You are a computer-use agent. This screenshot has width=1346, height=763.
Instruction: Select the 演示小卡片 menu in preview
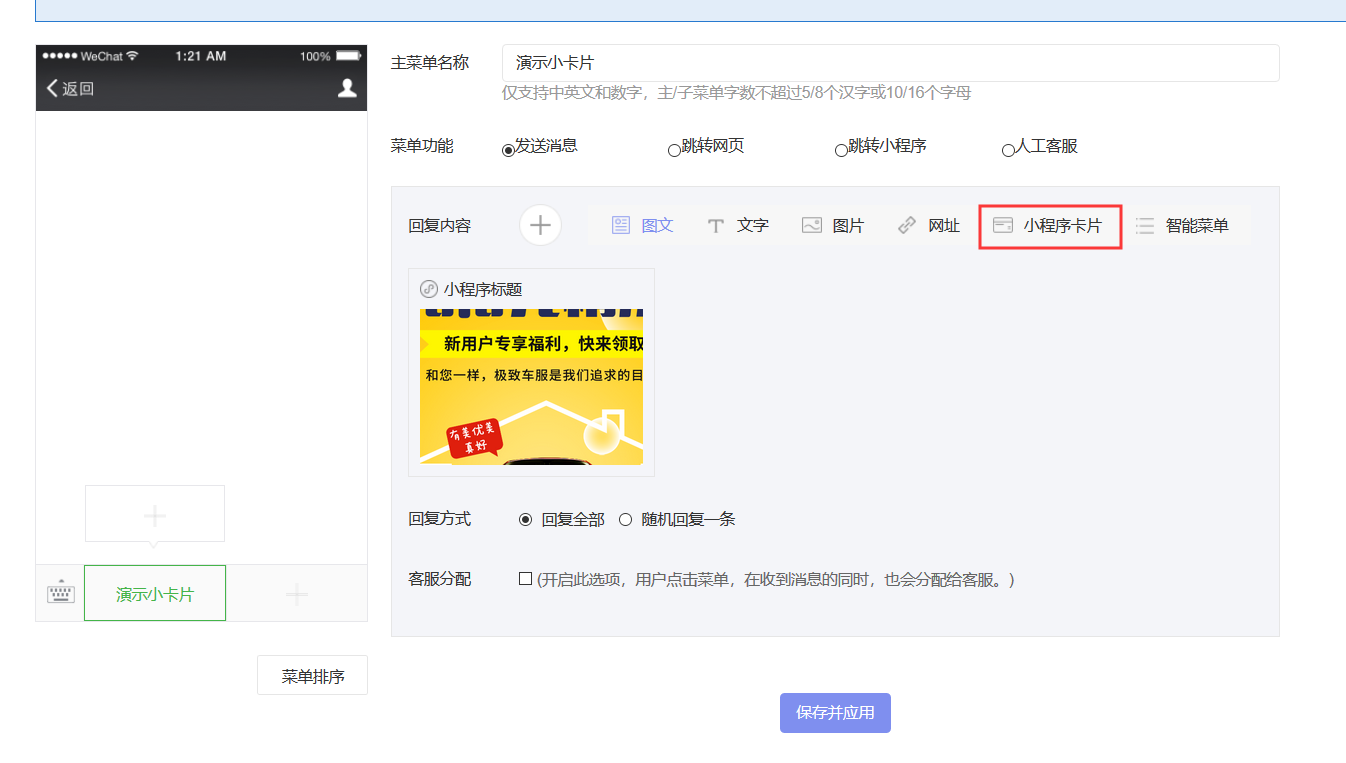(x=155, y=593)
